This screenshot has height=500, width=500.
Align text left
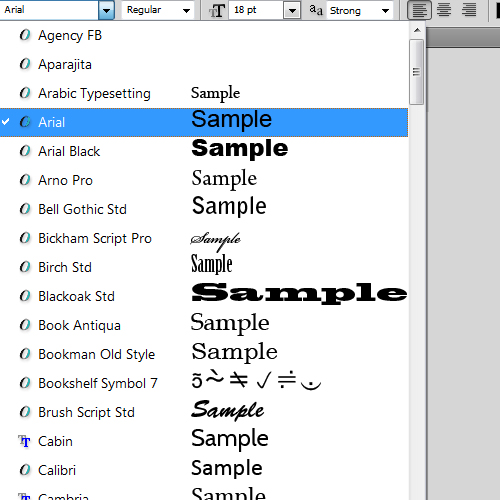pos(419,10)
